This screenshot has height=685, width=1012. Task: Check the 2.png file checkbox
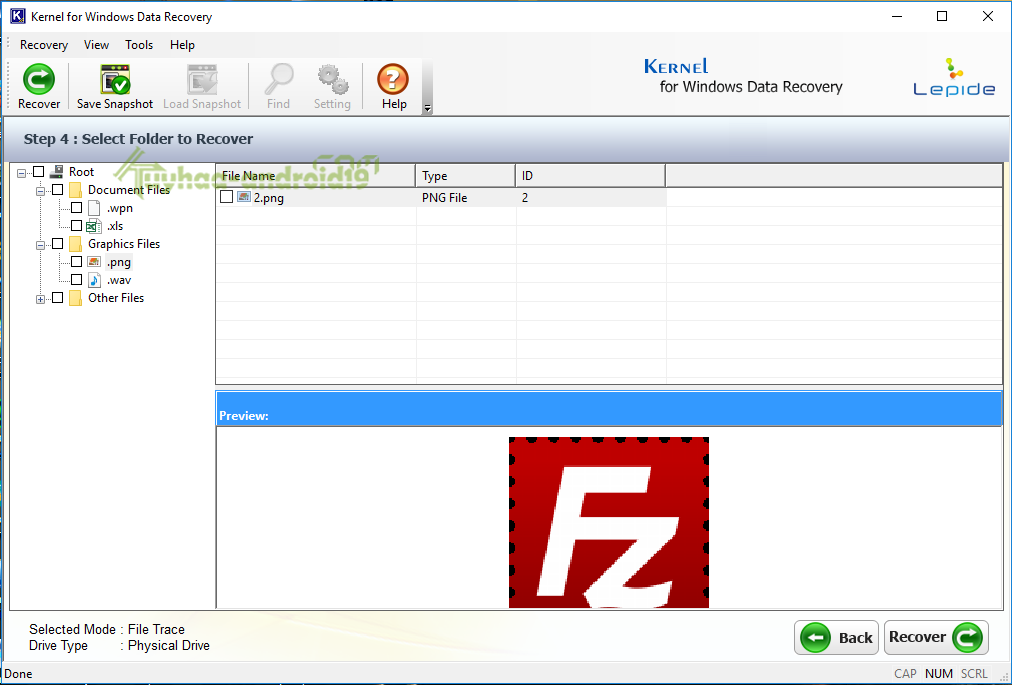227,197
